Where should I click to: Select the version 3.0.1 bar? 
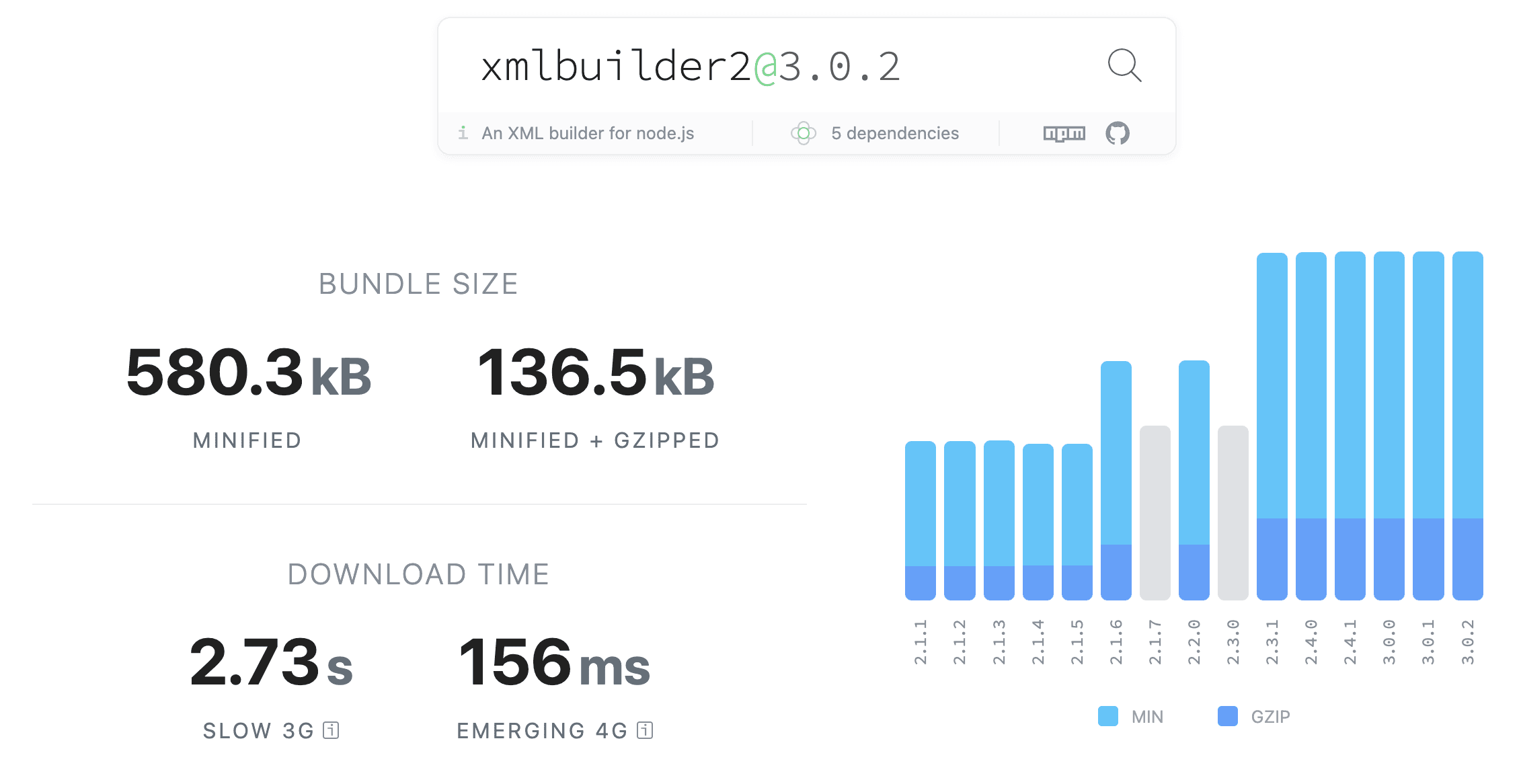(1428, 426)
